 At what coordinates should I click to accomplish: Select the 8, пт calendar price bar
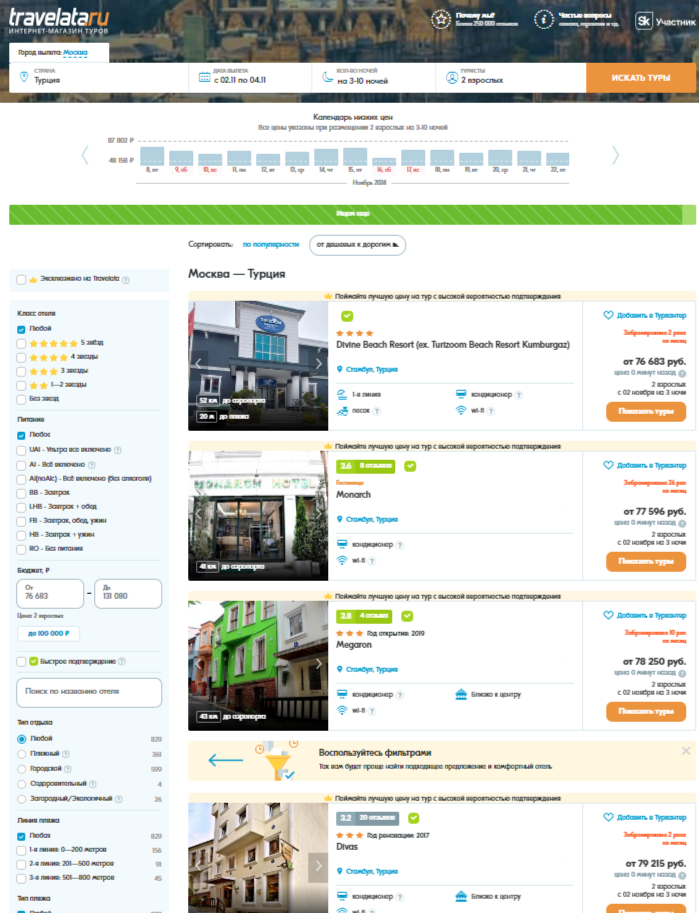pos(151,156)
